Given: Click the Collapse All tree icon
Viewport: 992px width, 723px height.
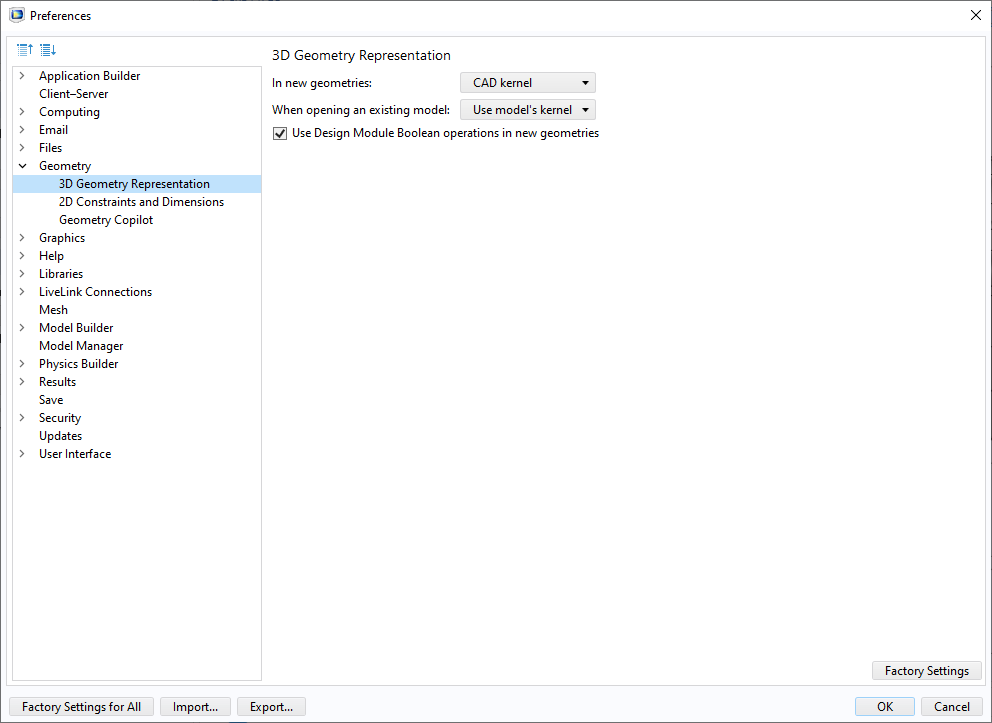Looking at the screenshot, I should coord(25,49).
